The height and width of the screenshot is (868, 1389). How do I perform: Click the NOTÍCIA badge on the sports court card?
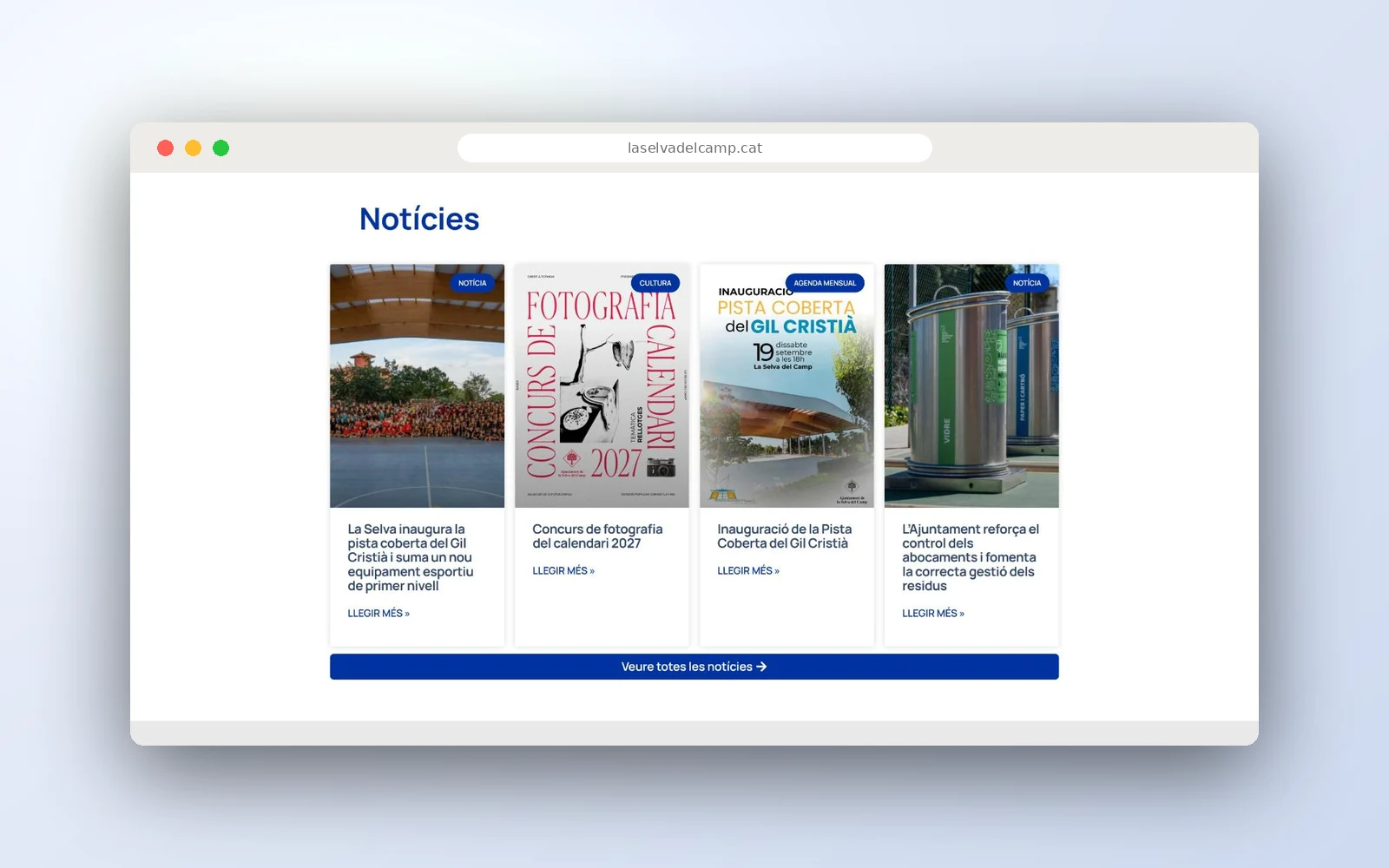(x=472, y=283)
